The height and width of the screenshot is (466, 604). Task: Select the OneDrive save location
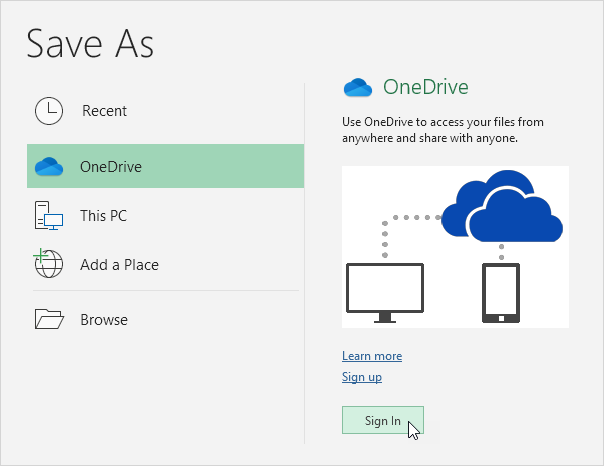(x=166, y=166)
